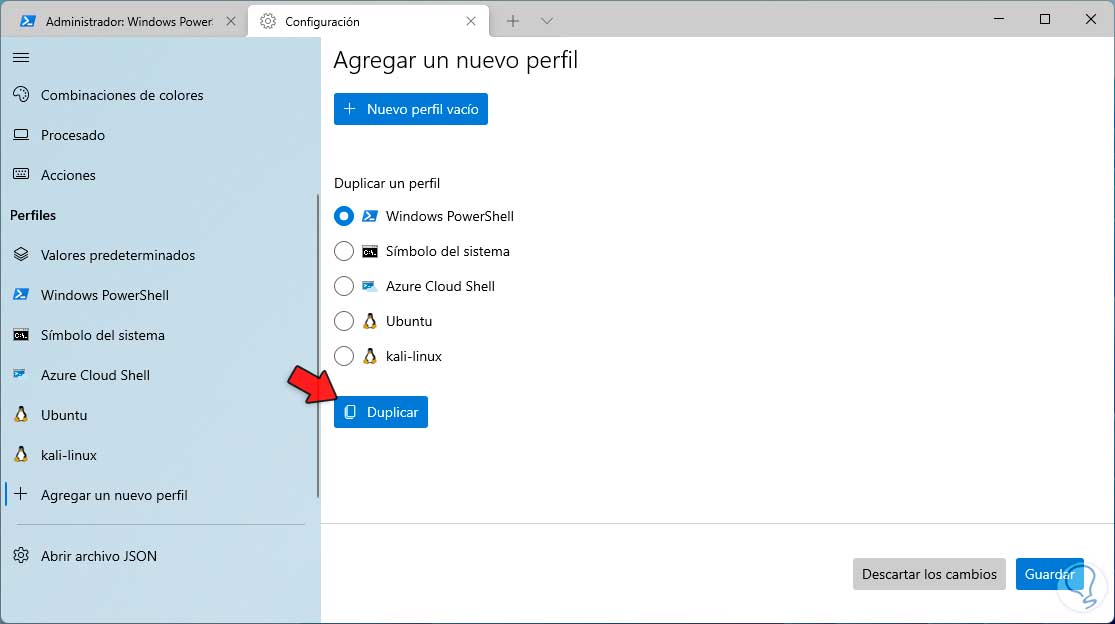Viewport: 1115px width, 624px height.
Task: Click the Ubuntu penguin icon in the sidebar
Action: point(21,414)
